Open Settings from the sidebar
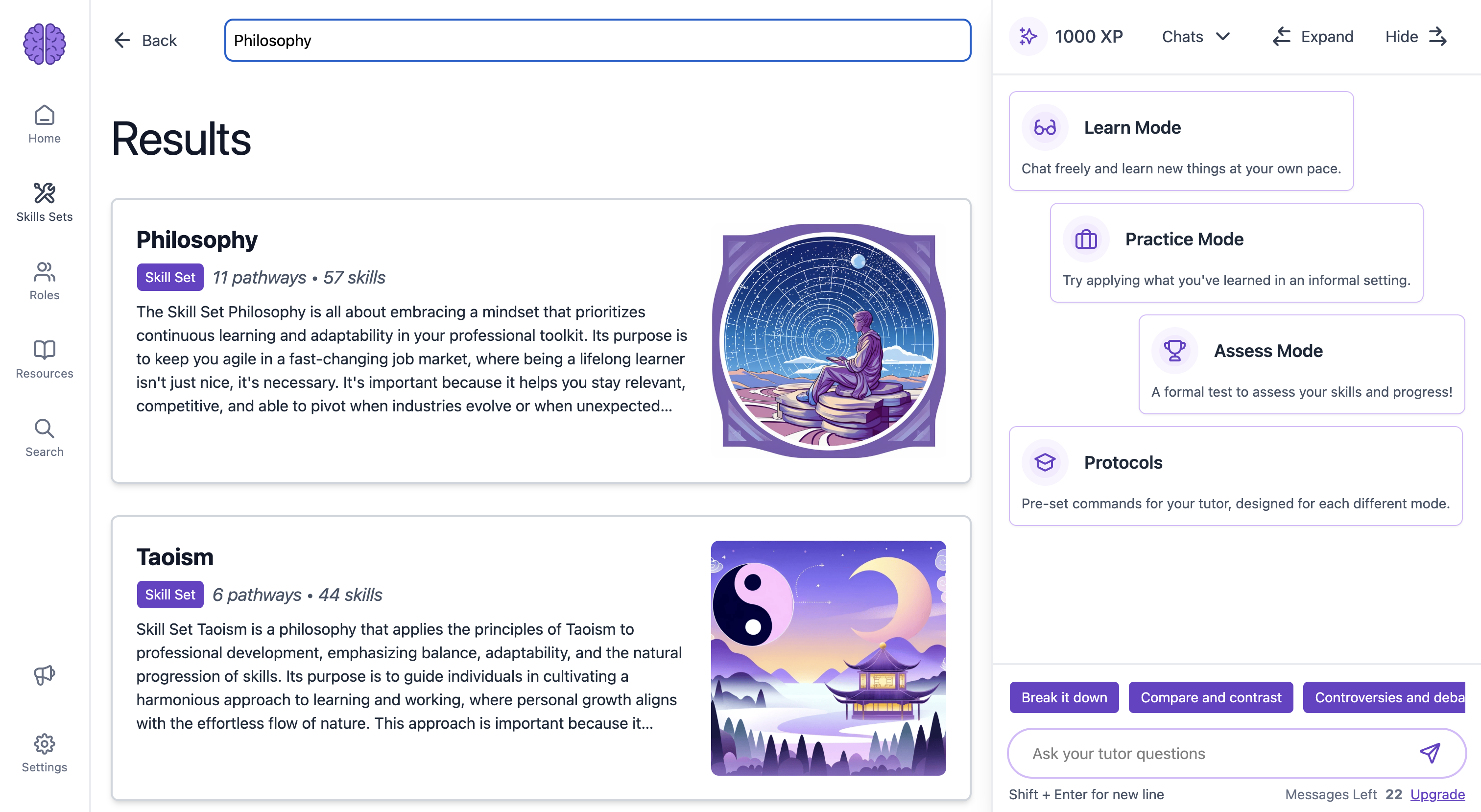 point(44,753)
